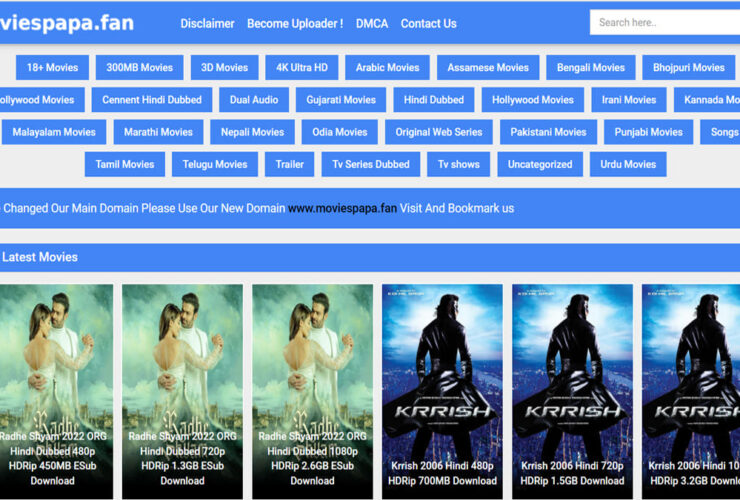
Task: Focus the Search here input field
Action: pos(664,22)
